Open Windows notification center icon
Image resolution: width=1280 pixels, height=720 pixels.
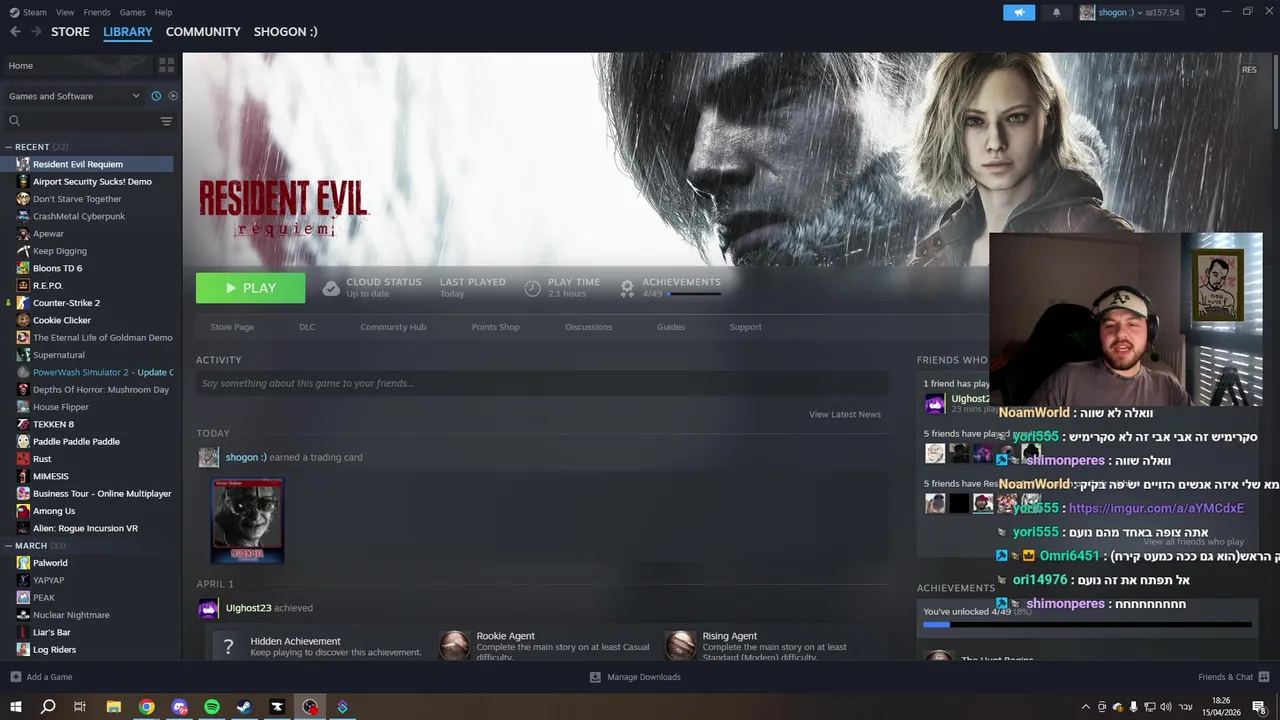1259,707
